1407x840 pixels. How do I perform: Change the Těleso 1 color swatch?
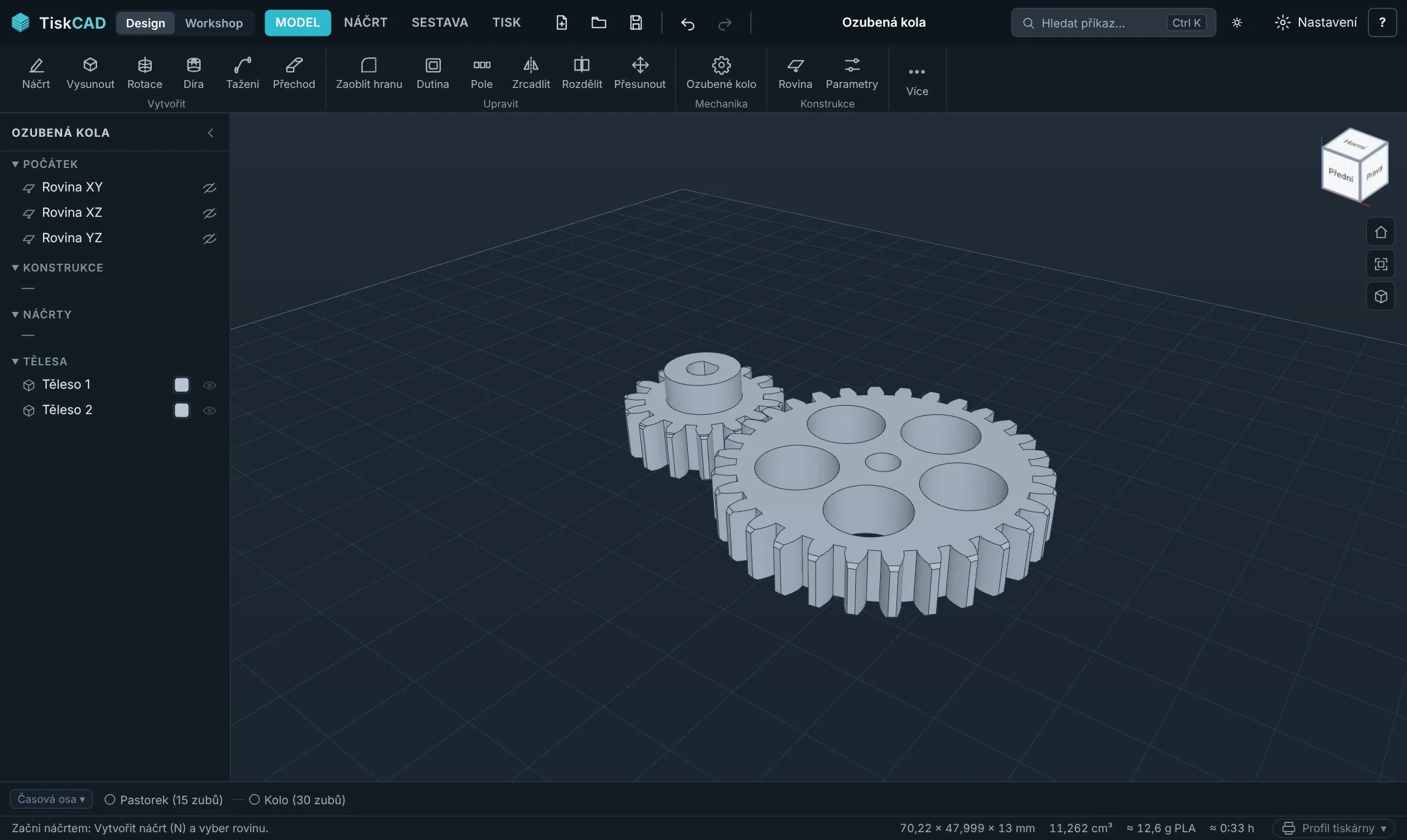182,385
